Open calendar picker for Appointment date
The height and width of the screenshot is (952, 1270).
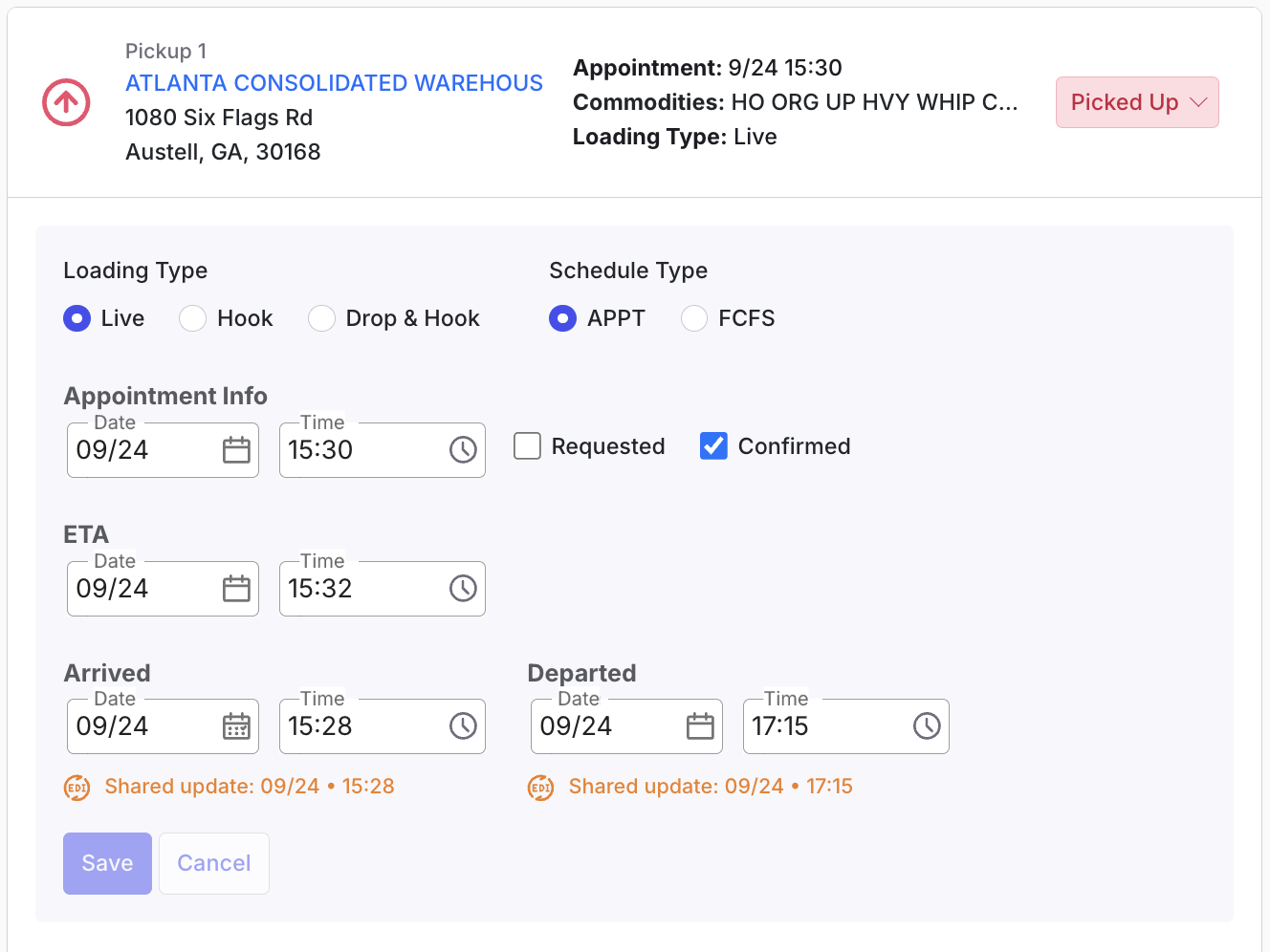coord(236,450)
